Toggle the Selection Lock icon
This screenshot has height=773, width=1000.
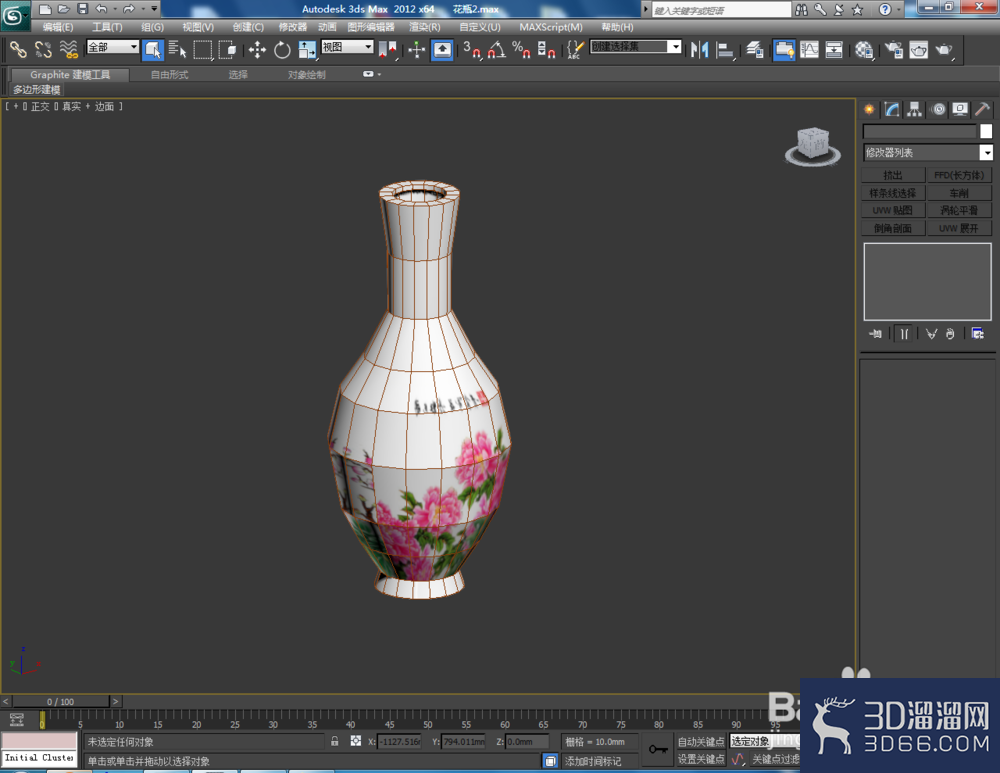pos(335,741)
